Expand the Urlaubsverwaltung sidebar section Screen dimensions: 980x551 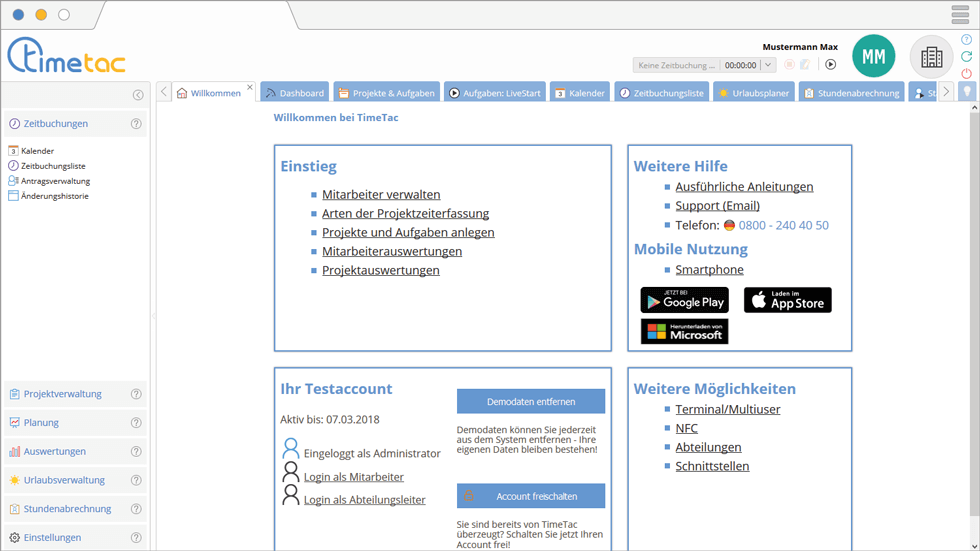pos(64,480)
